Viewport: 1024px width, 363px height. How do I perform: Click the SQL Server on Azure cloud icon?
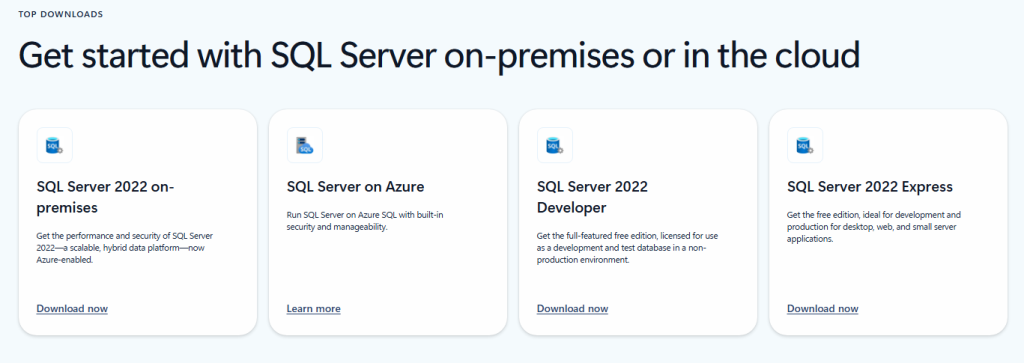[x=305, y=145]
